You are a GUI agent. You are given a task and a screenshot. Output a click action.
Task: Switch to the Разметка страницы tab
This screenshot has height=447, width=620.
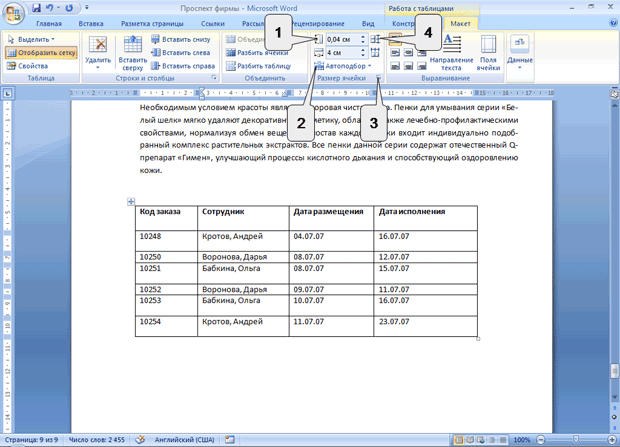tap(152, 24)
